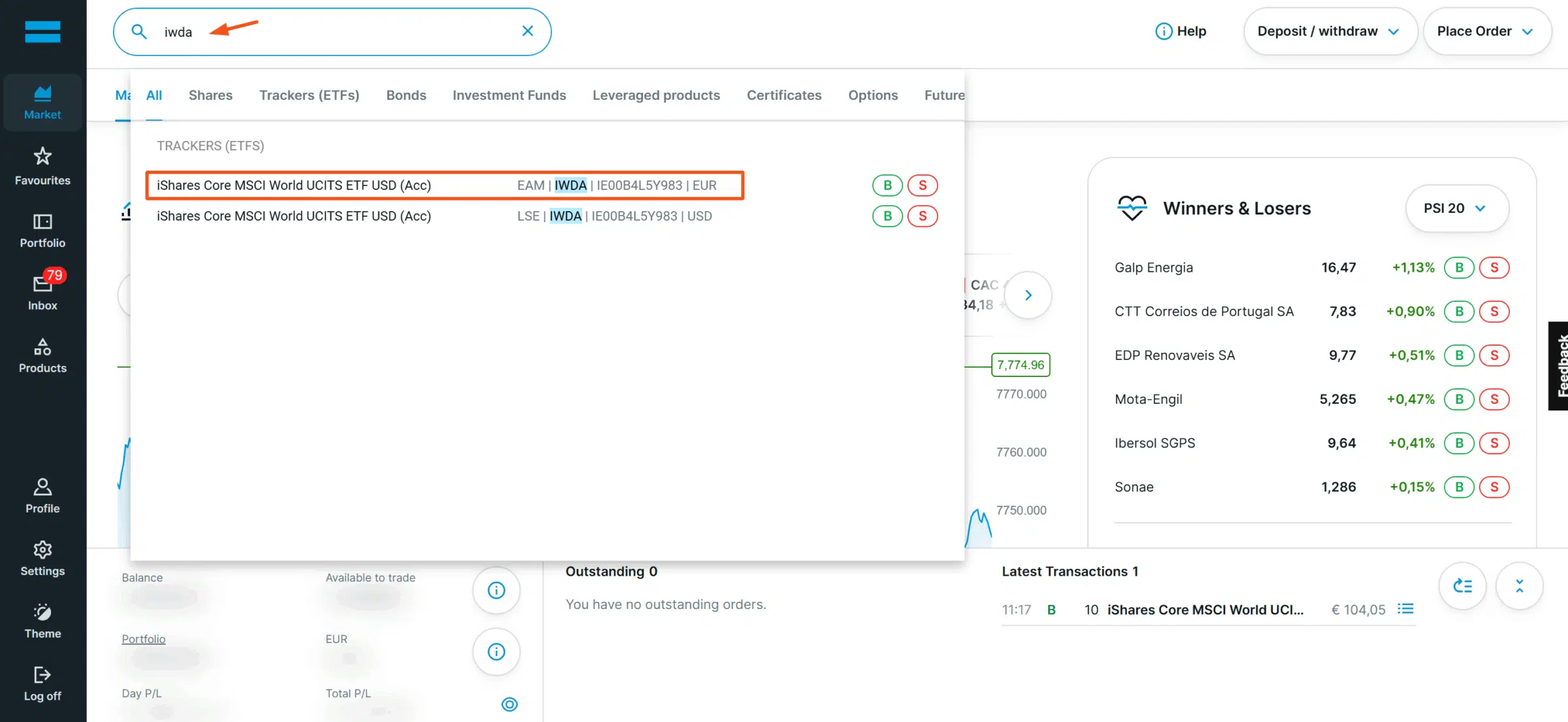Buy EDP Renovaveis SA
1568x722 pixels.
1459,355
